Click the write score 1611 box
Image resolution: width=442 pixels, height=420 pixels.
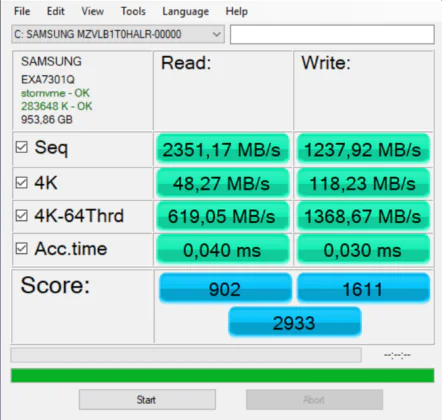(363, 288)
